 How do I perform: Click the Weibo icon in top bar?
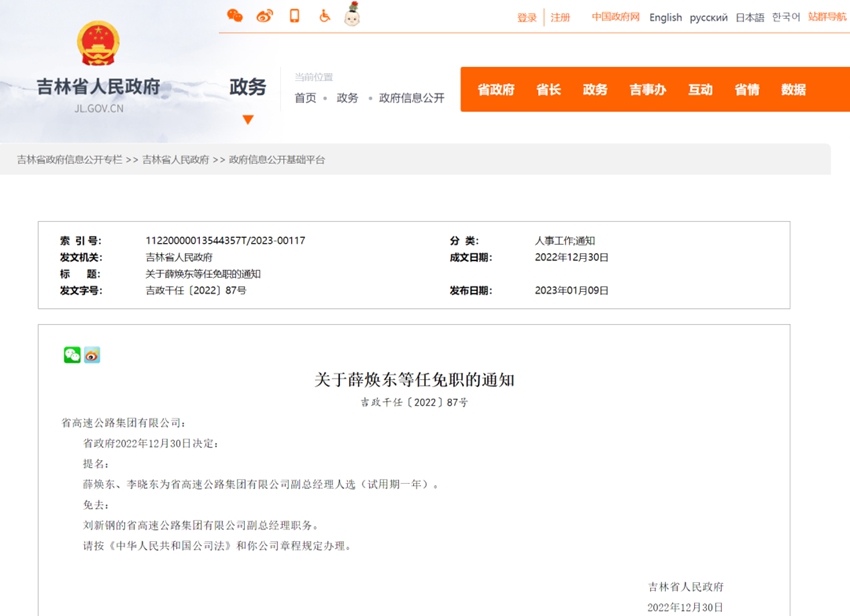265,16
